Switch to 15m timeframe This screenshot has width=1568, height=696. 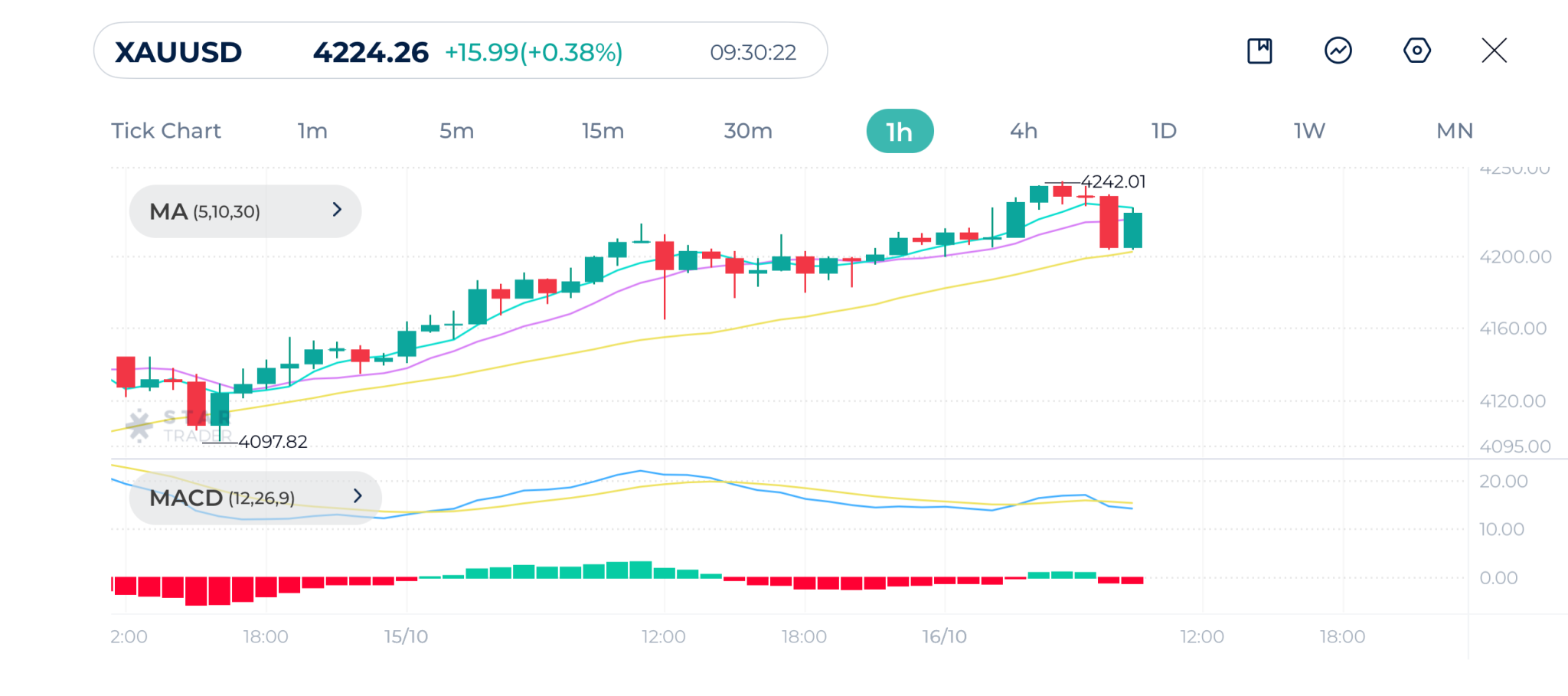click(603, 131)
